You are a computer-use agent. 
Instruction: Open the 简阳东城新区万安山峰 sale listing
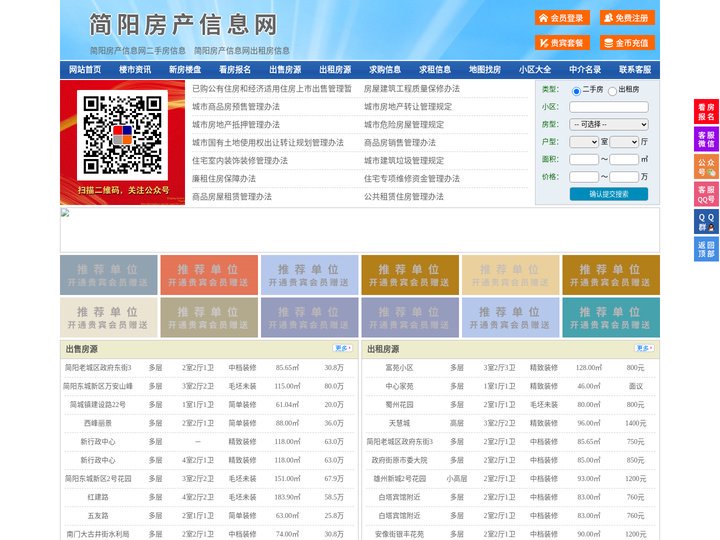click(x=98, y=387)
